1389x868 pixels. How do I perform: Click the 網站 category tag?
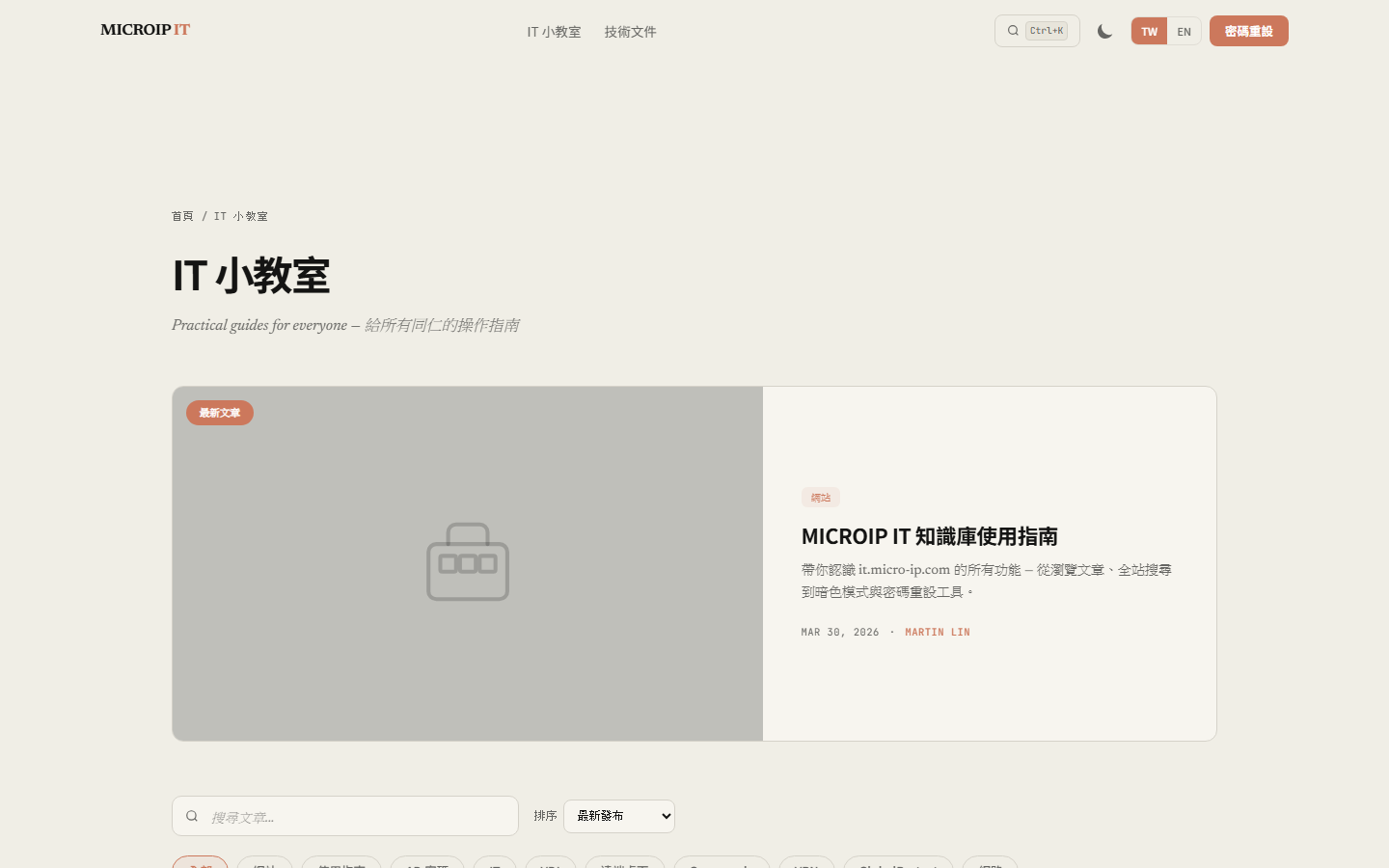[821, 498]
